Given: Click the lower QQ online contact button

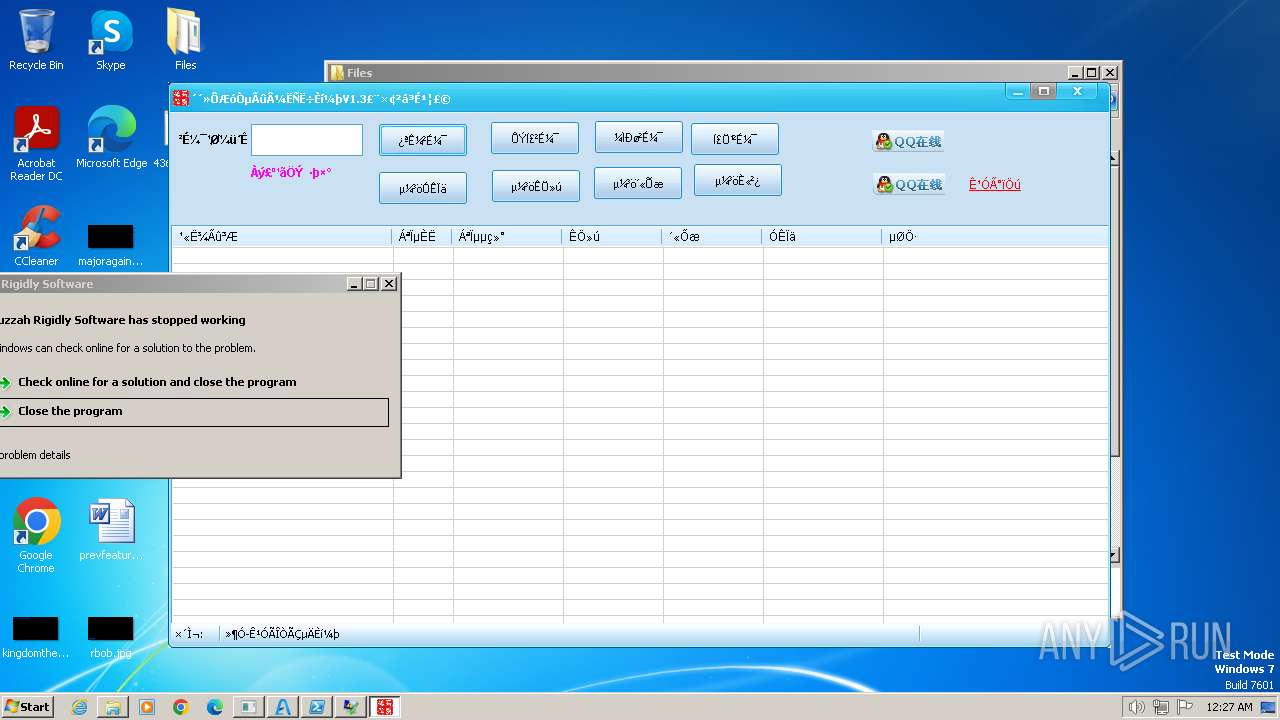Looking at the screenshot, I should coord(908,184).
